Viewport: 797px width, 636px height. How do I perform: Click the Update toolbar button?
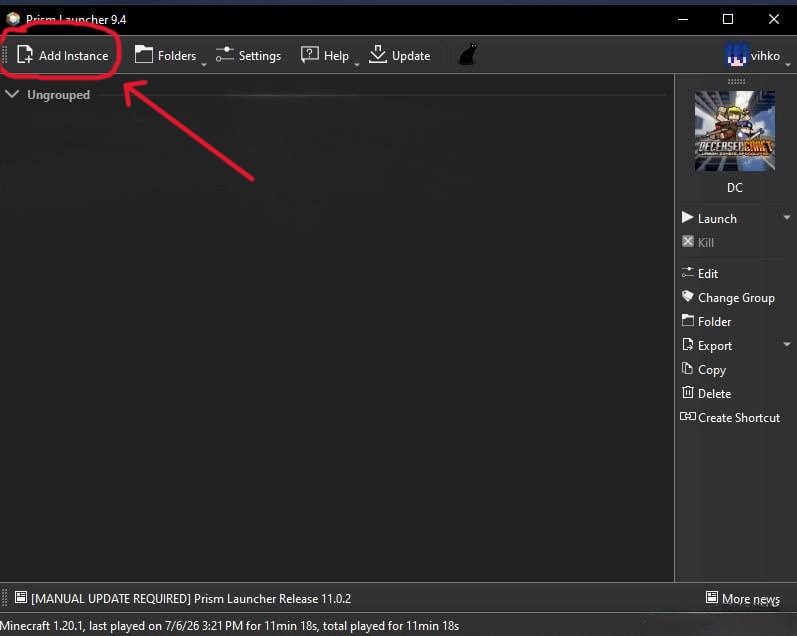point(400,55)
